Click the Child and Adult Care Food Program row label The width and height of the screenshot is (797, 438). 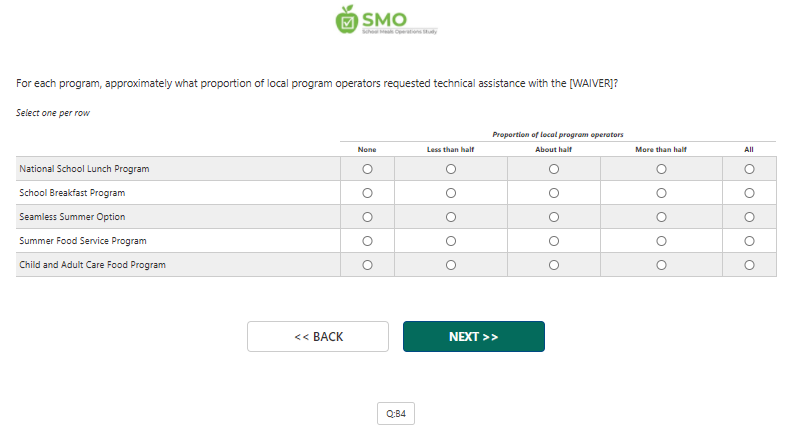[x=93, y=265]
